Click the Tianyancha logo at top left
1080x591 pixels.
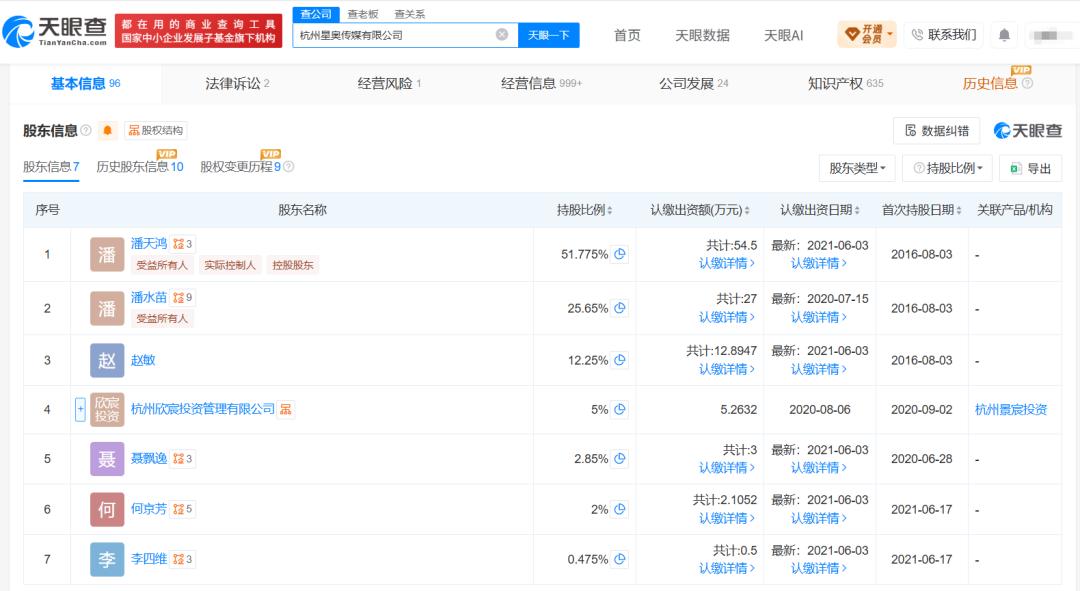(x=55, y=31)
